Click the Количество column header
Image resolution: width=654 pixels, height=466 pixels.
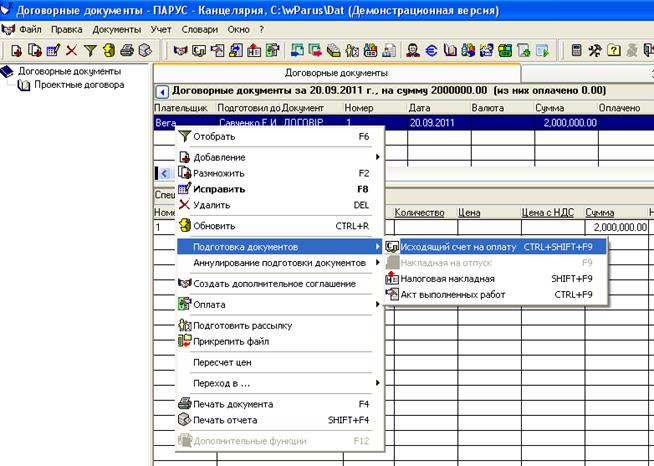click(x=425, y=213)
